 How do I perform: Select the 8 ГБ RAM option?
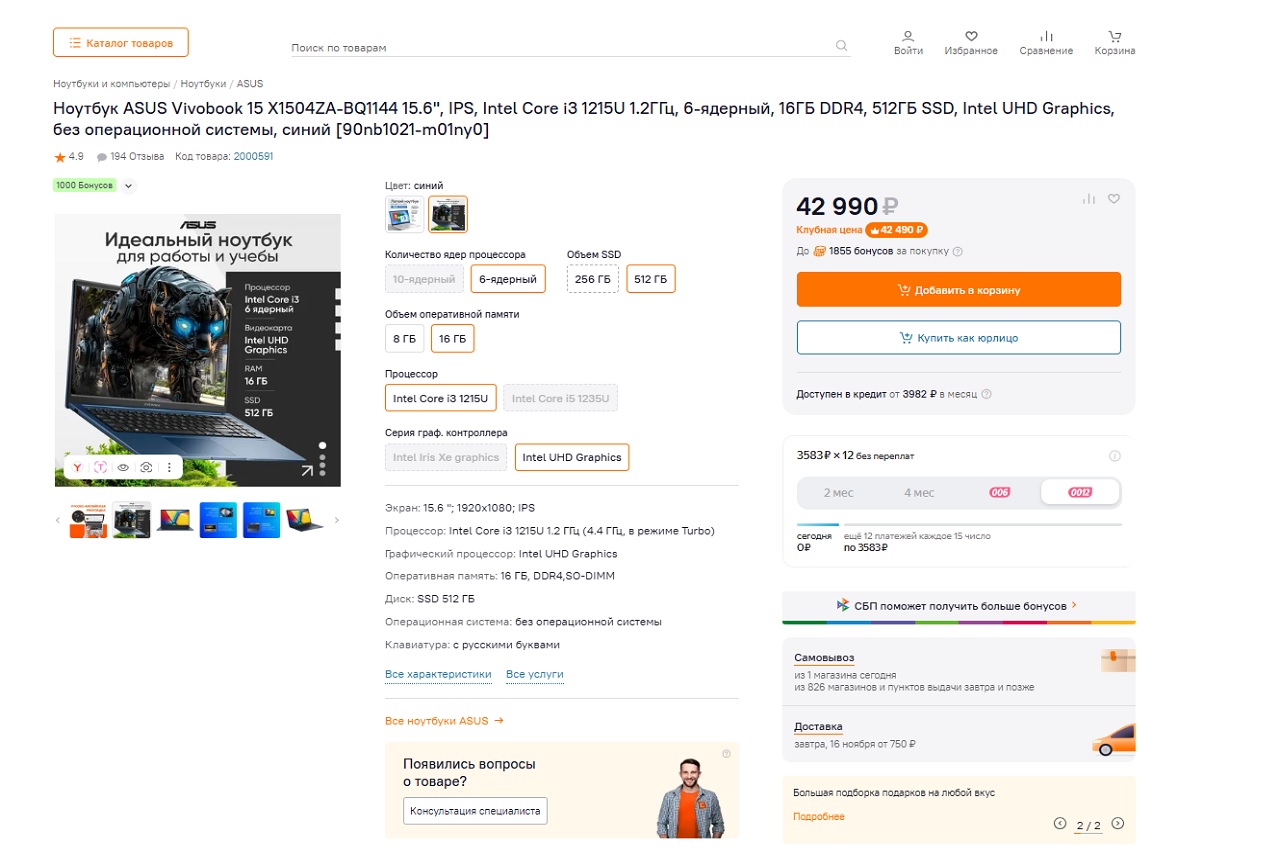coord(404,338)
